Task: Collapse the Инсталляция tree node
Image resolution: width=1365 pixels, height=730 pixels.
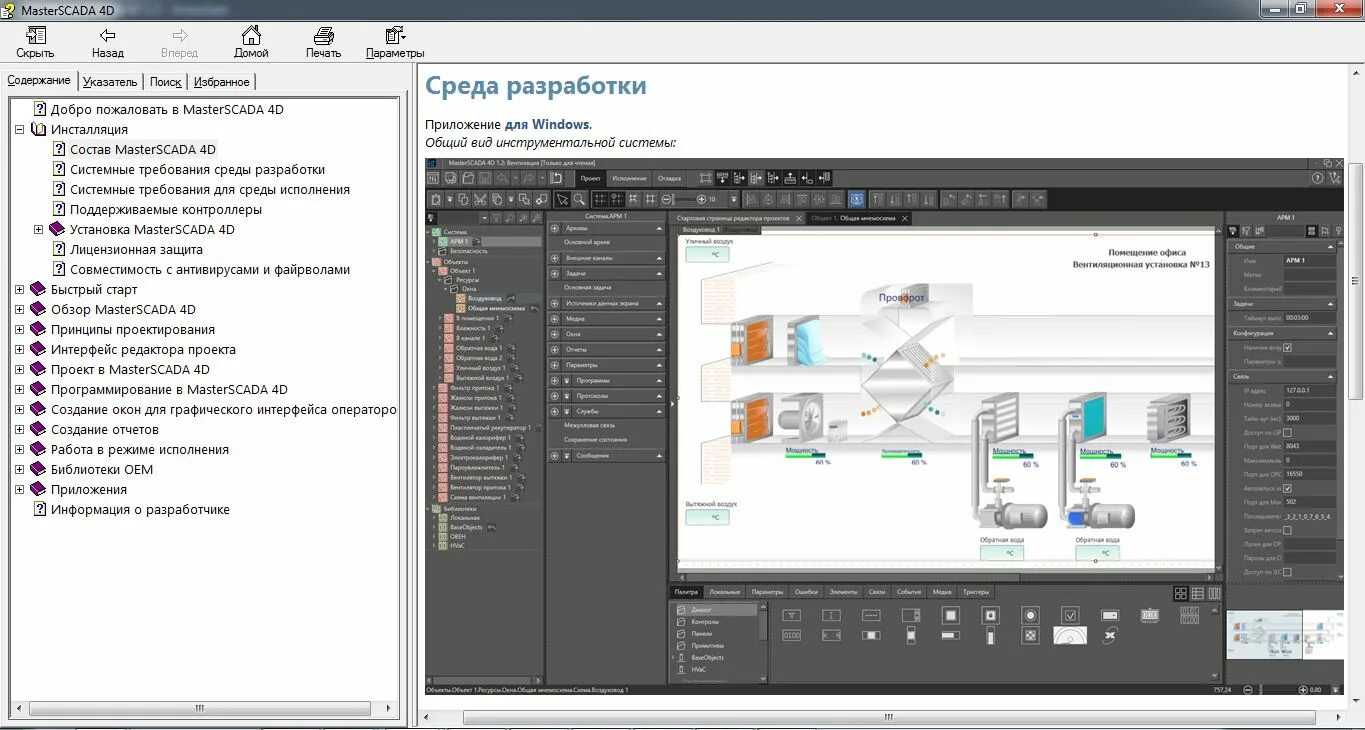Action: (20, 129)
